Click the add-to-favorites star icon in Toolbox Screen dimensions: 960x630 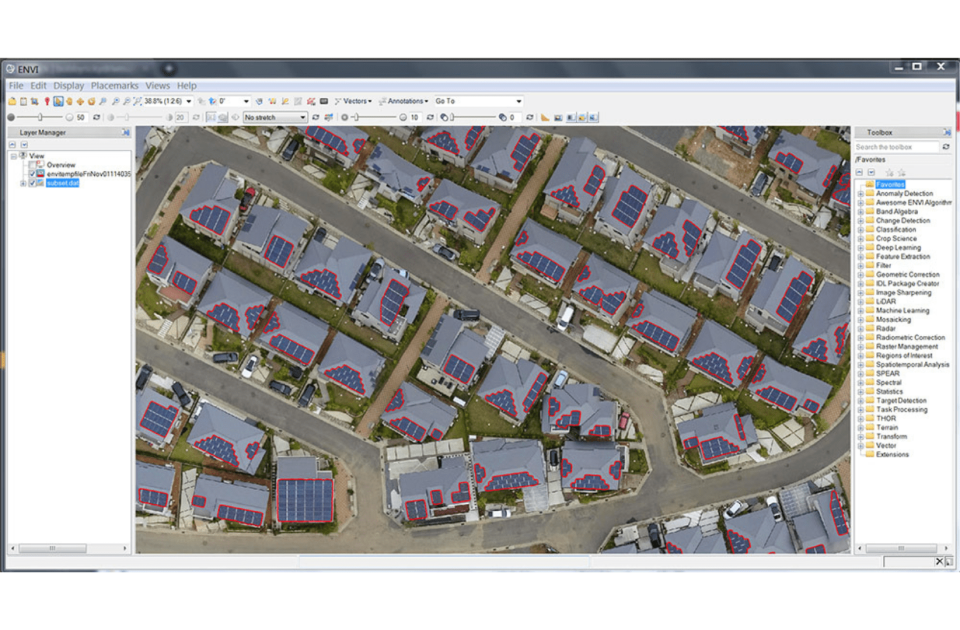pos(888,172)
